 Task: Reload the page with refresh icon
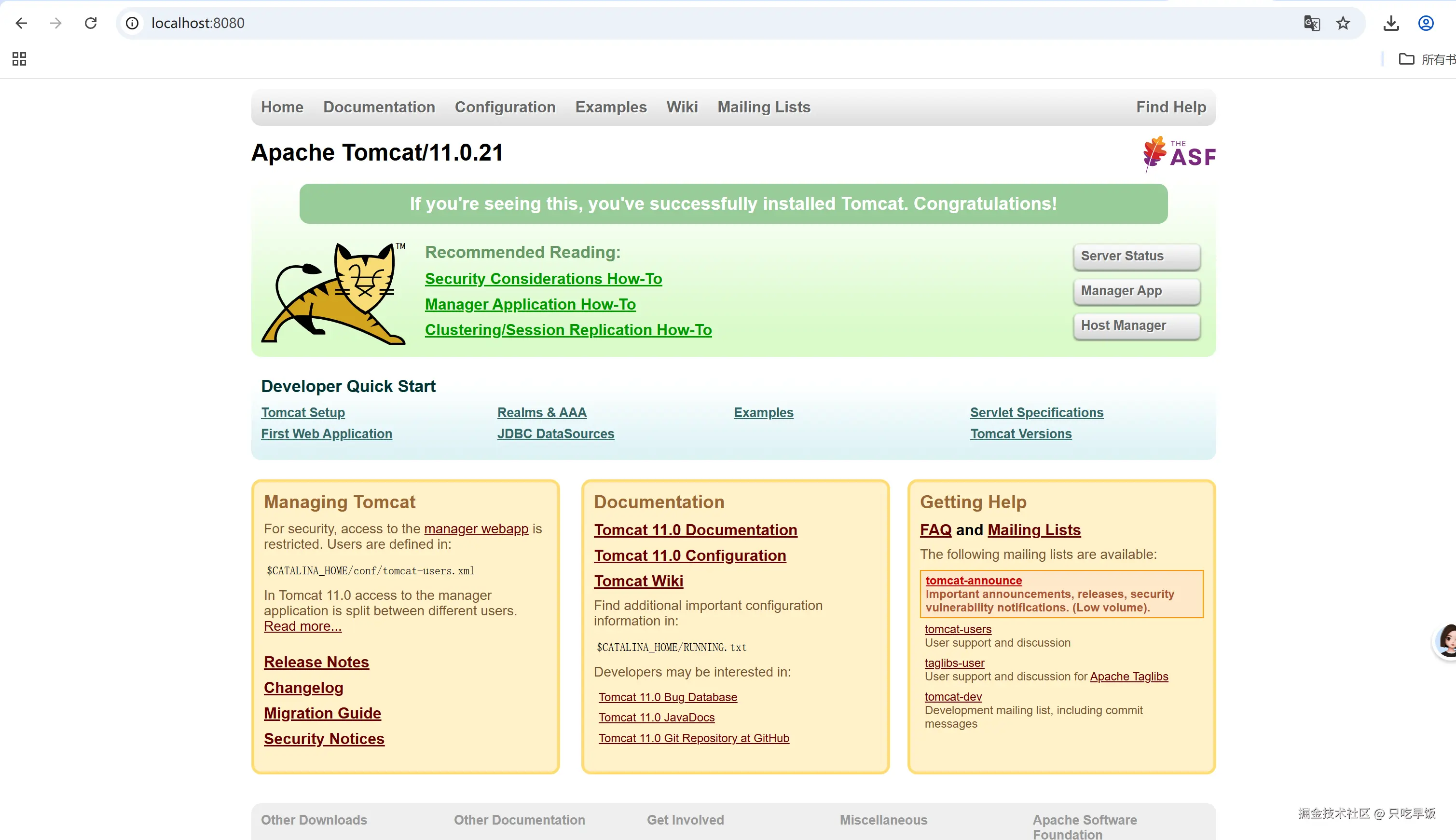(x=91, y=23)
